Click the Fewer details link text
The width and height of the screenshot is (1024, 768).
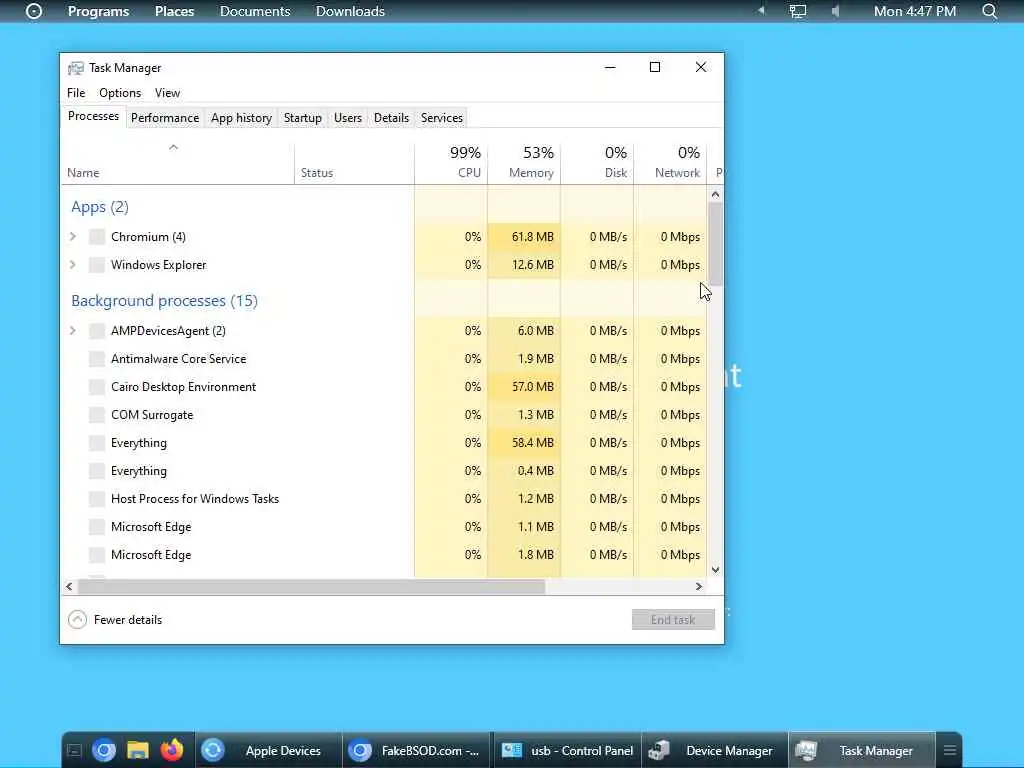point(128,620)
